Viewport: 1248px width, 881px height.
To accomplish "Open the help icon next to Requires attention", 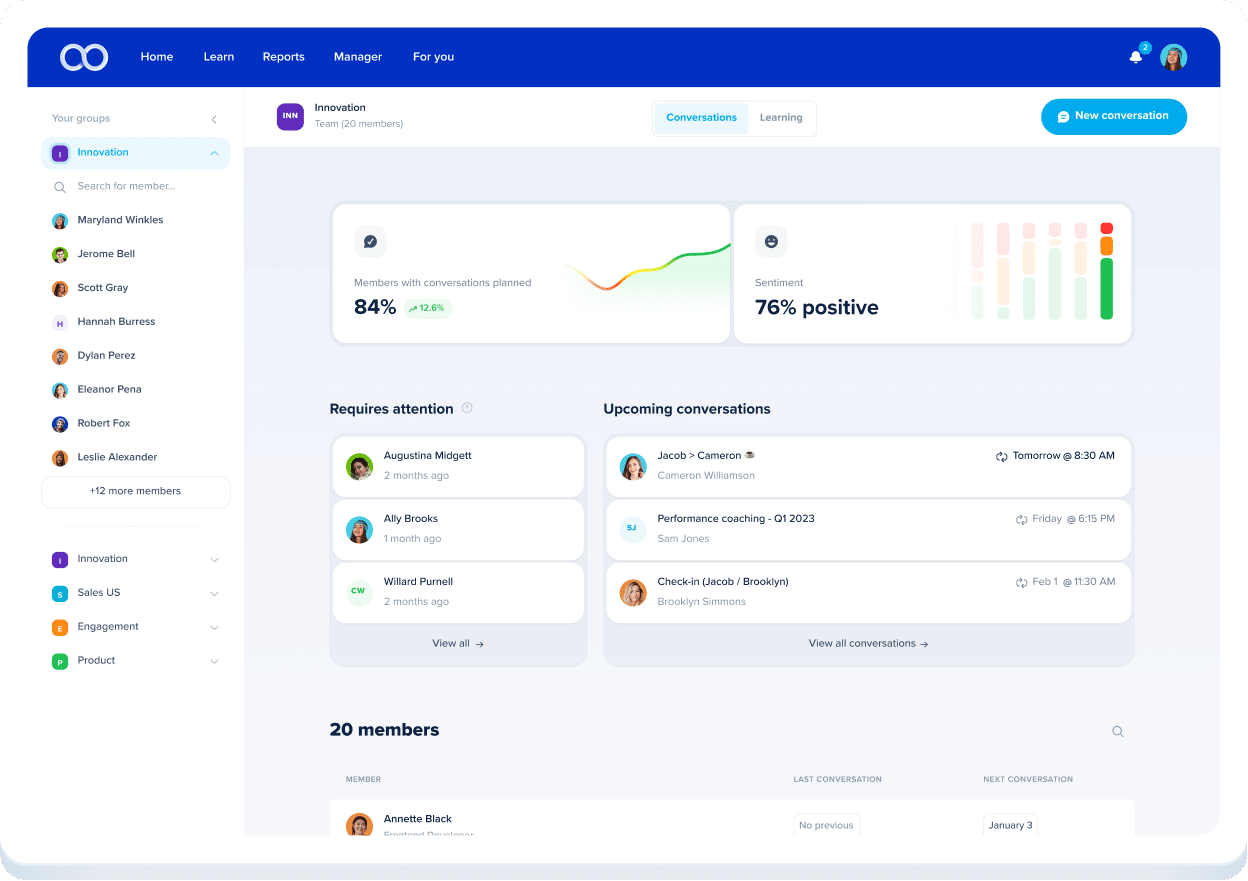I will point(467,408).
